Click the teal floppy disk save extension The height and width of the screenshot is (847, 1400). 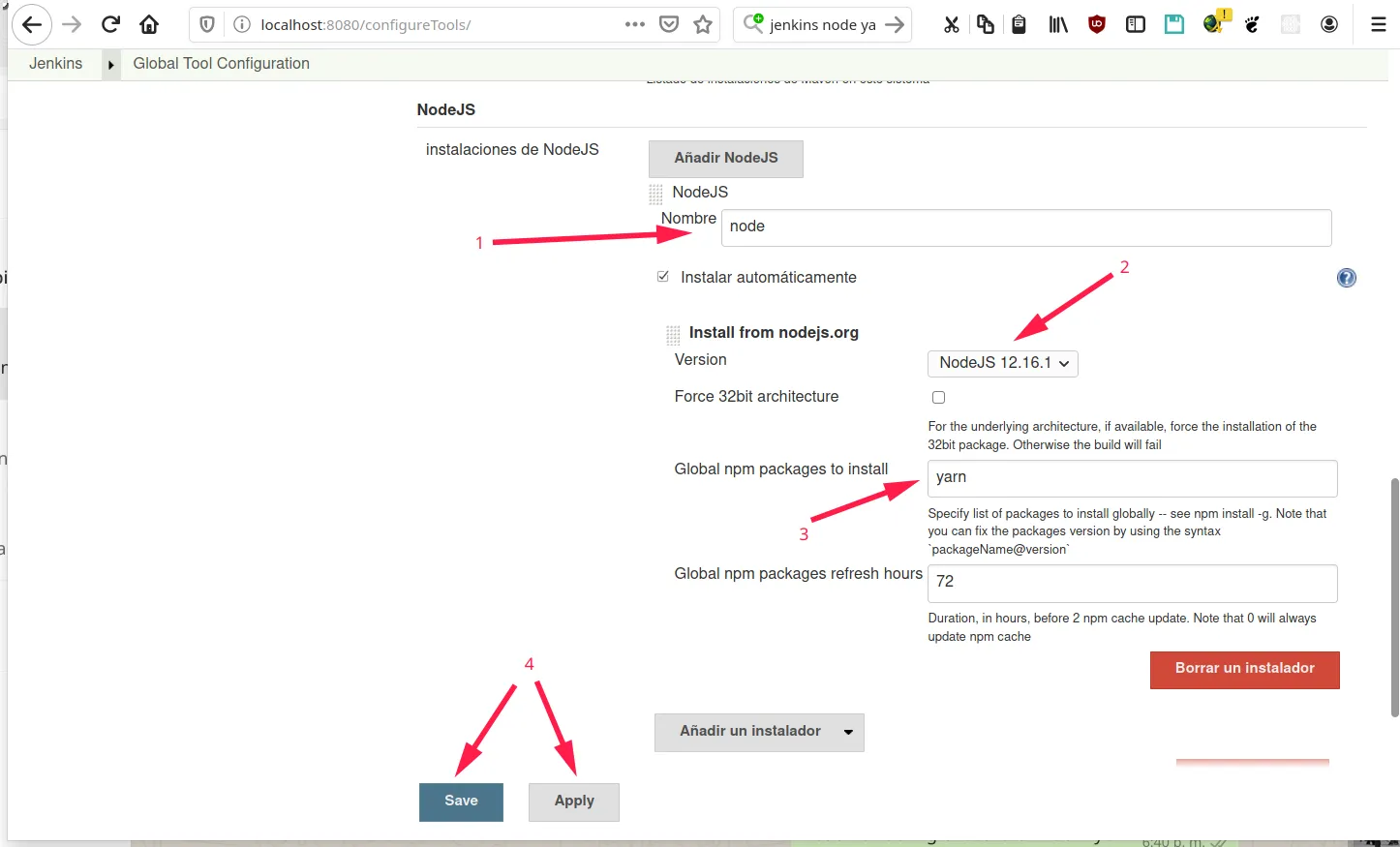pos(1174,25)
